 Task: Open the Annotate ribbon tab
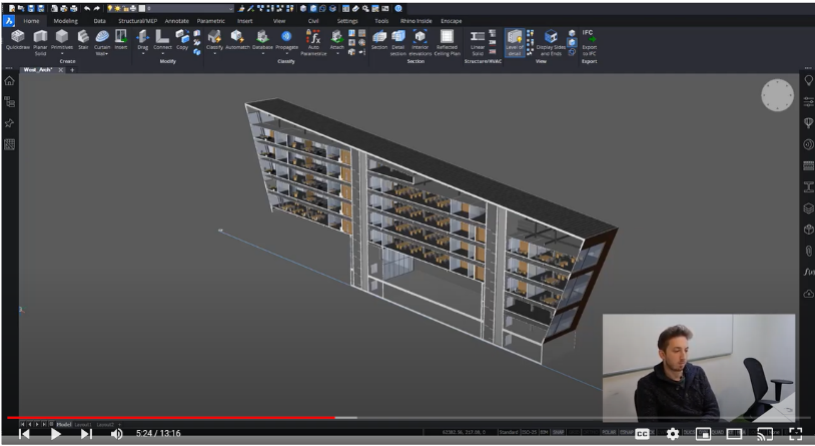point(177,21)
